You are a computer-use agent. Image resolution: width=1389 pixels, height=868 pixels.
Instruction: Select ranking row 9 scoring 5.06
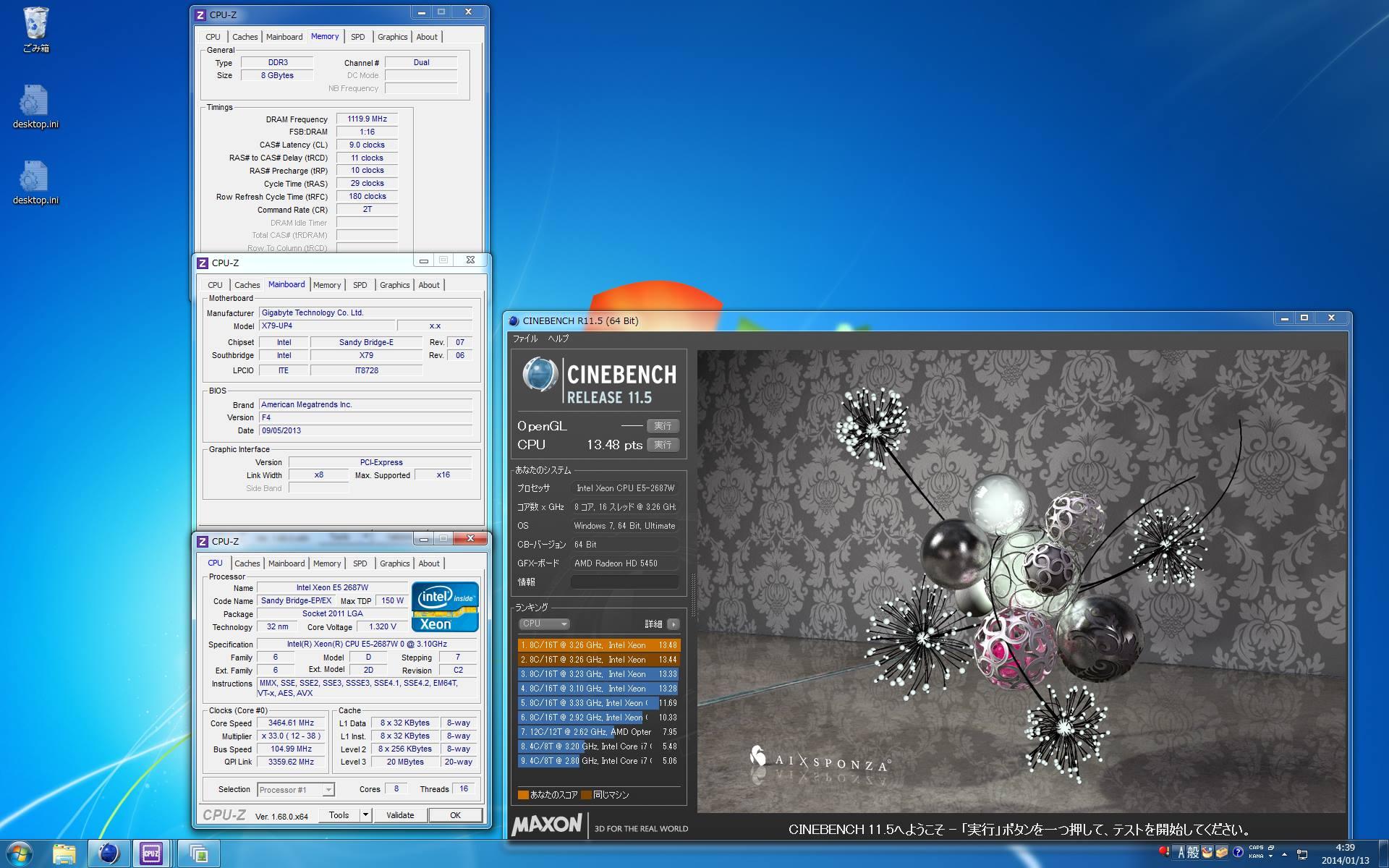[599, 761]
